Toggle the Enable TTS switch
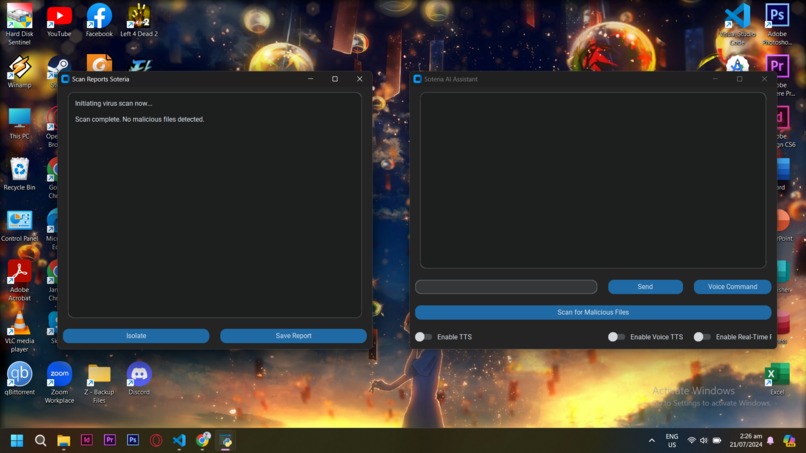The image size is (806, 453). point(424,337)
